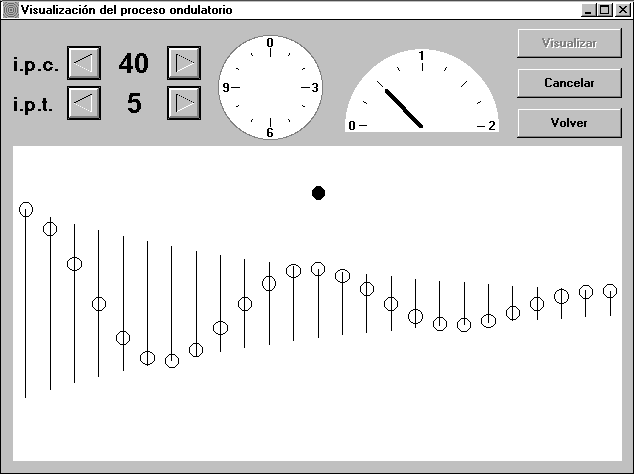Increase the i.p.t. value with right arrow
The height and width of the screenshot is (474, 634).
184,103
